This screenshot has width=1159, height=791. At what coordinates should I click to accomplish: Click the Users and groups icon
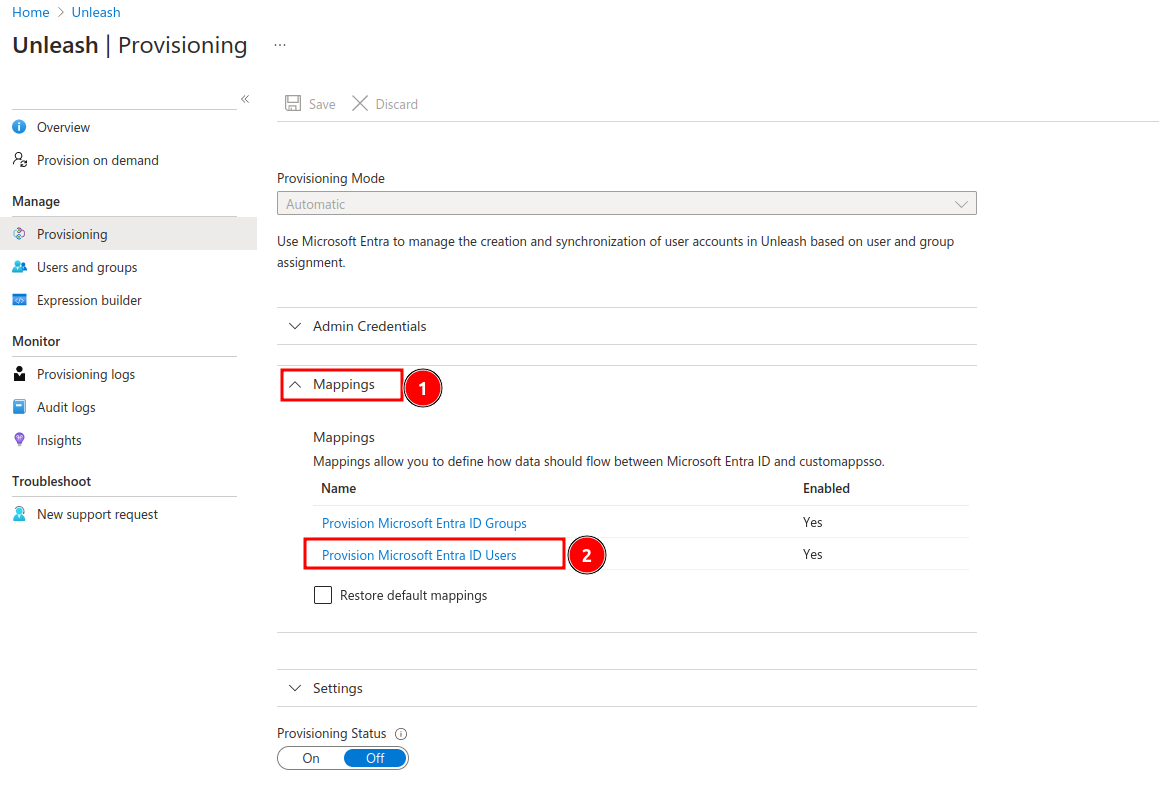21,267
